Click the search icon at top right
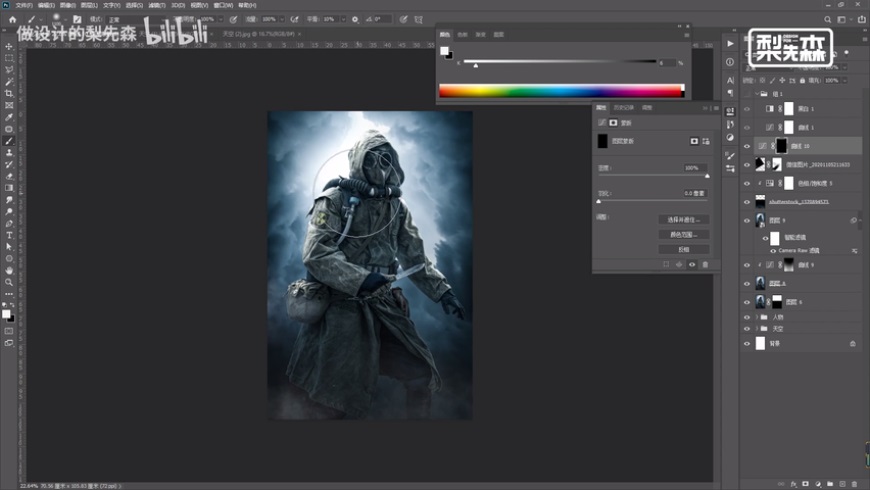The image size is (870, 490). (827, 19)
